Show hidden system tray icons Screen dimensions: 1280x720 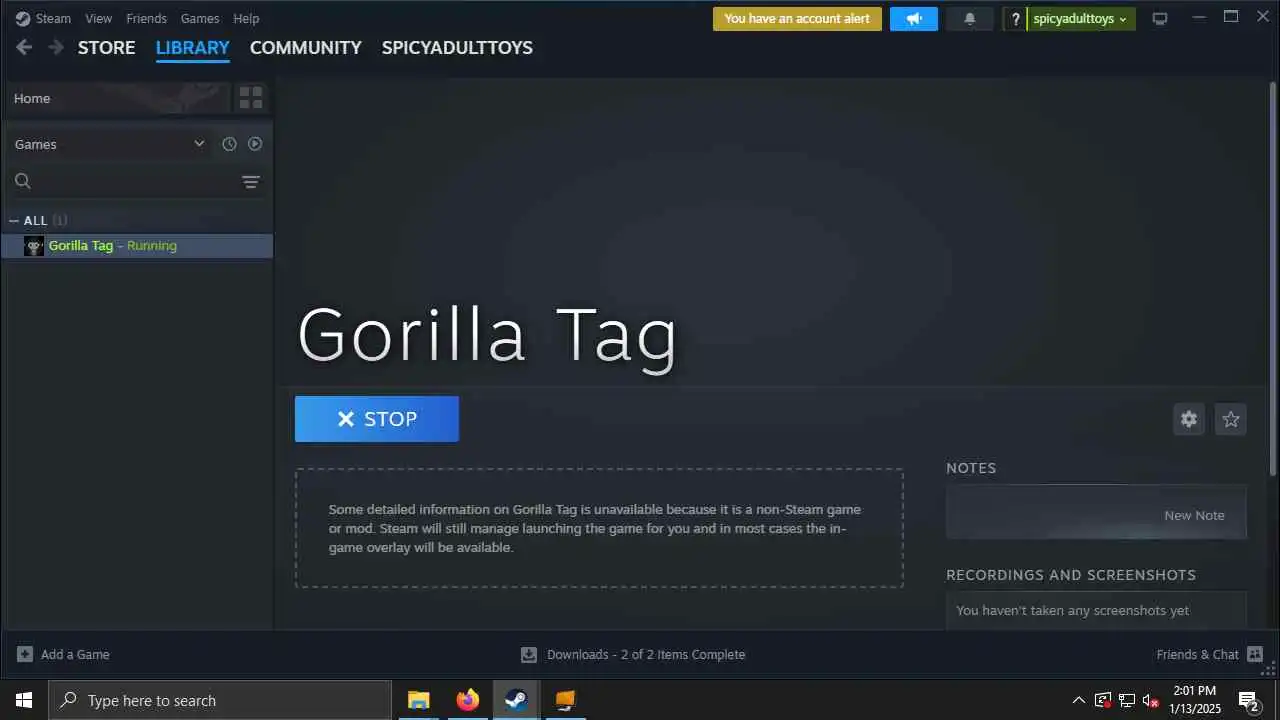click(x=1078, y=700)
